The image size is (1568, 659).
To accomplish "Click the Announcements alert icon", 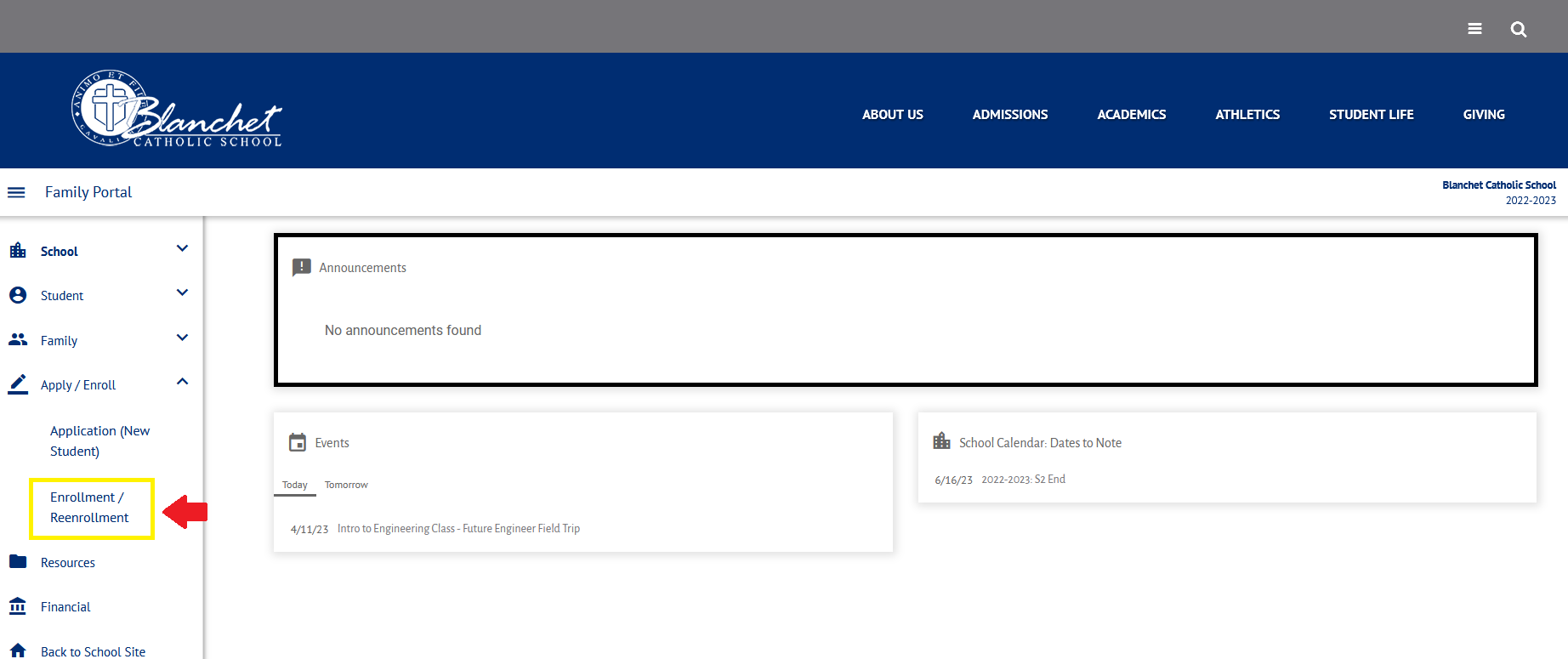I will pos(301,268).
